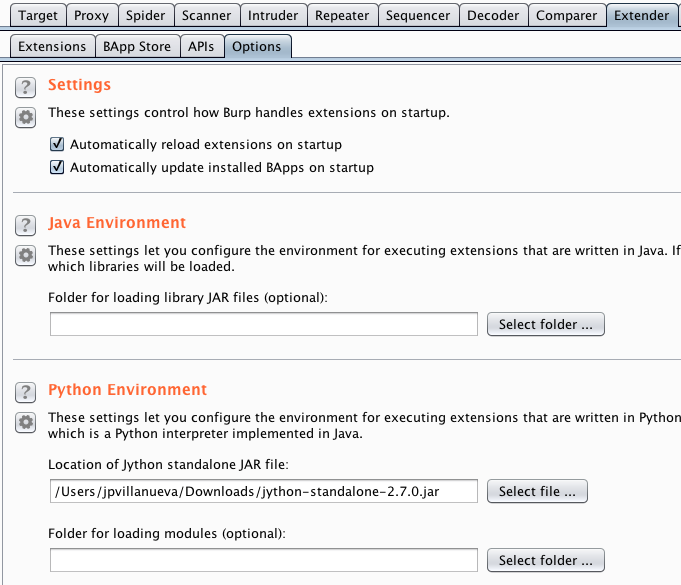Click the help icon beside Python Environment
The height and width of the screenshot is (585, 681).
[27, 391]
